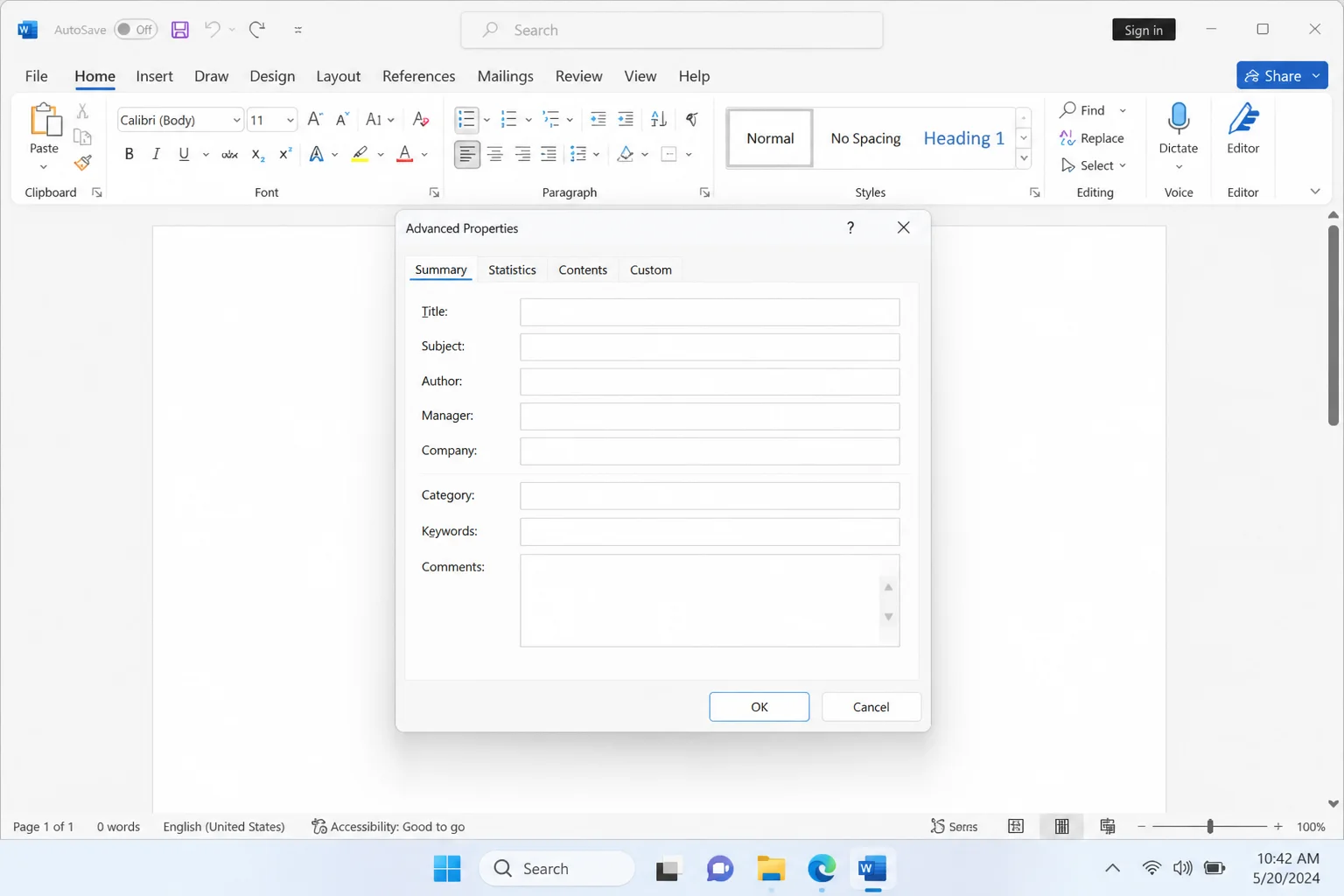Open Contents tab in Advanced Properties
The image size is (1344, 896).
[x=583, y=269]
